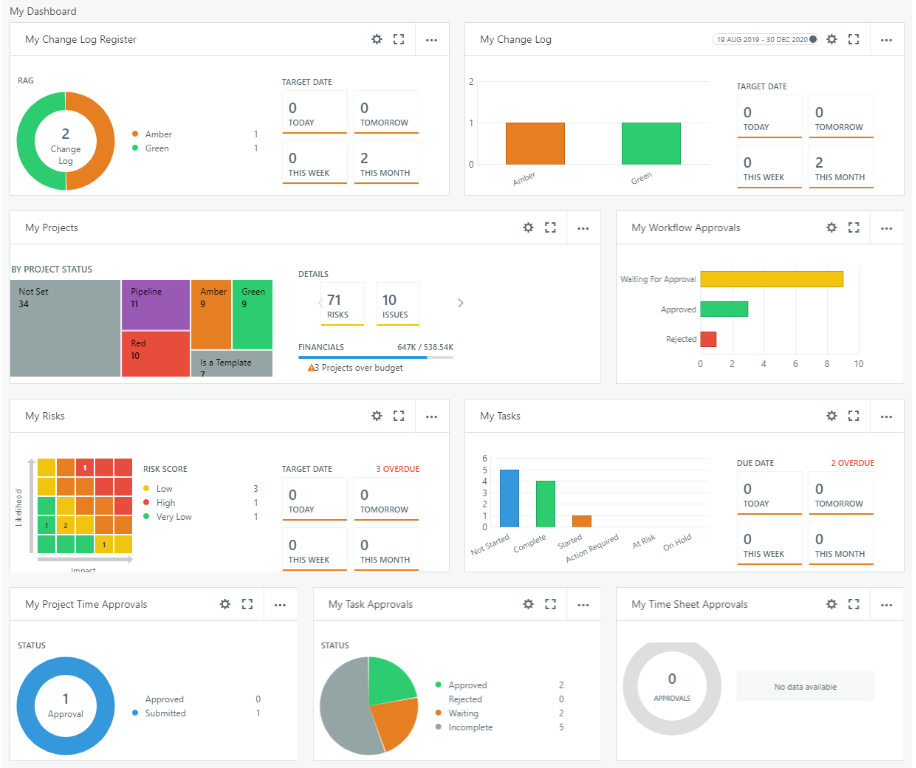The height and width of the screenshot is (768, 916).
Task: Click the 2 Overdue link in My Tasks
Action: [x=852, y=463]
